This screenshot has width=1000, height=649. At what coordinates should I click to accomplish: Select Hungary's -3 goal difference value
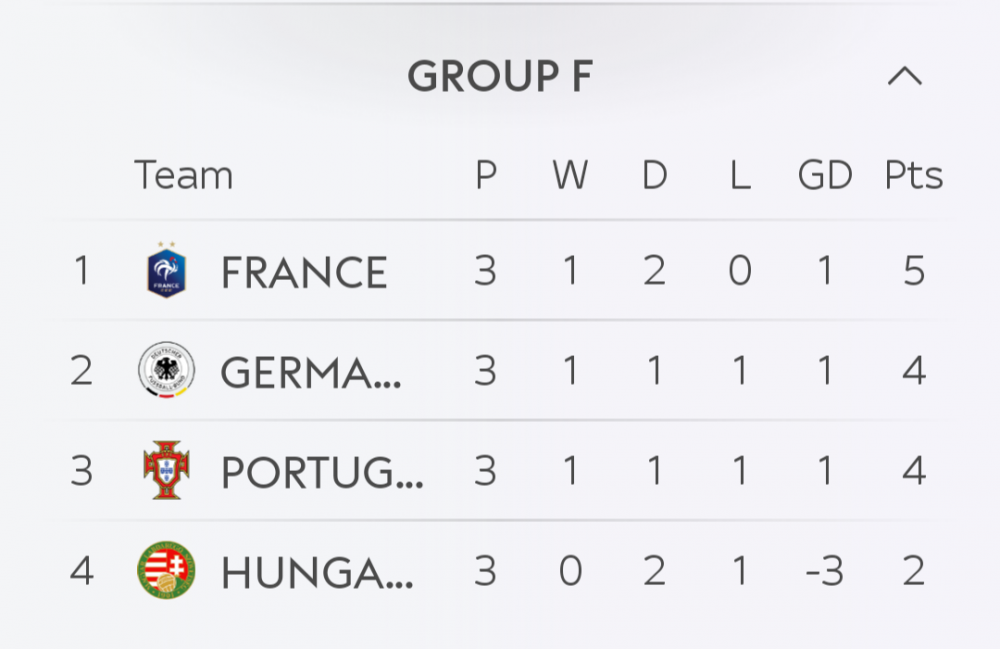point(825,571)
